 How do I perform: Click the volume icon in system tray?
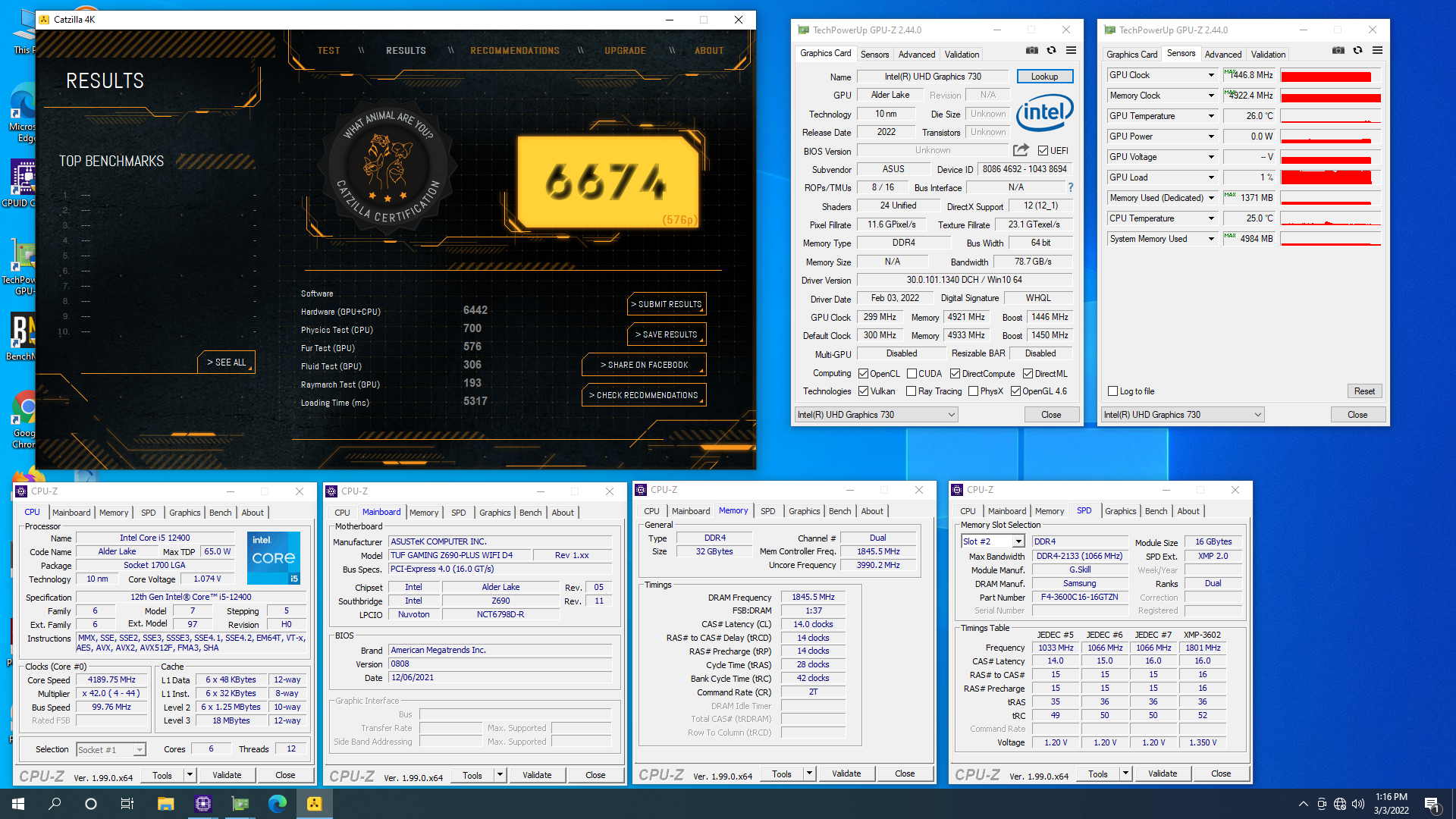pos(1357,804)
